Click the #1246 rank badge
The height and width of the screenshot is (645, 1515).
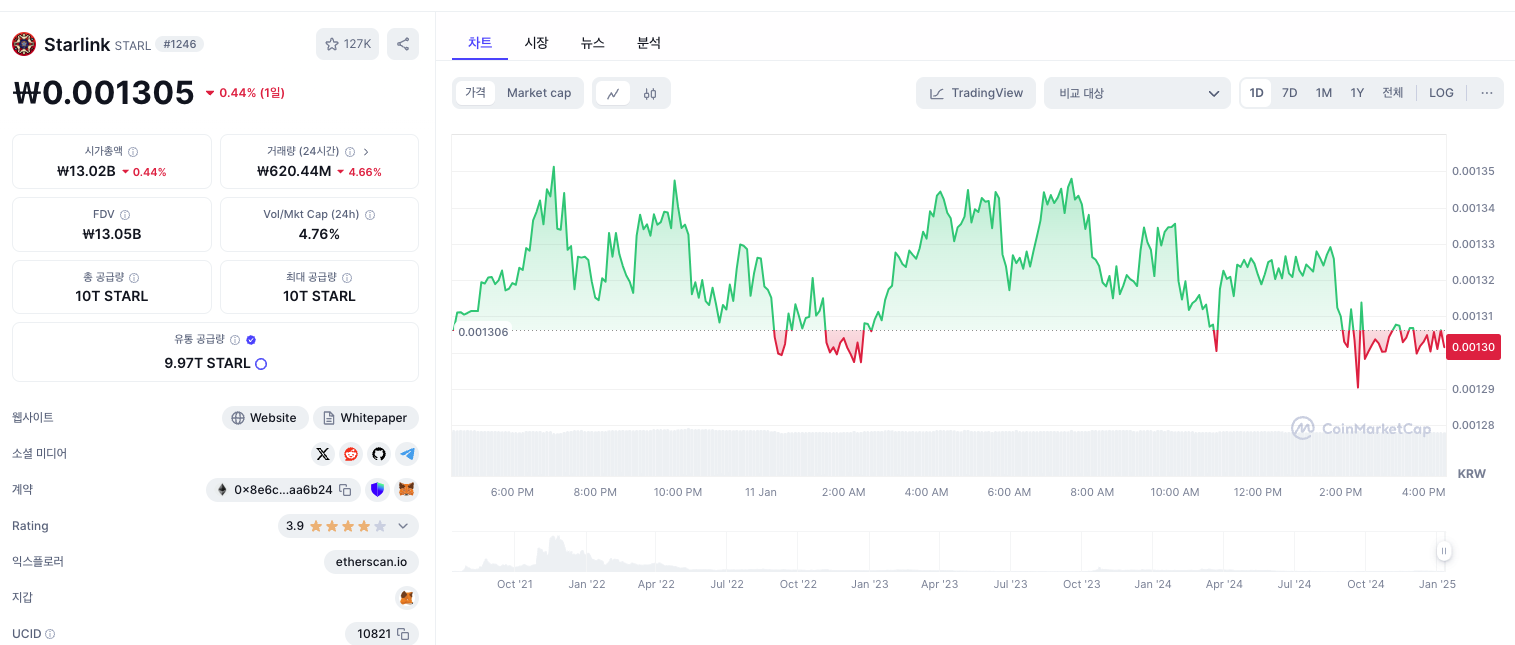[181, 44]
